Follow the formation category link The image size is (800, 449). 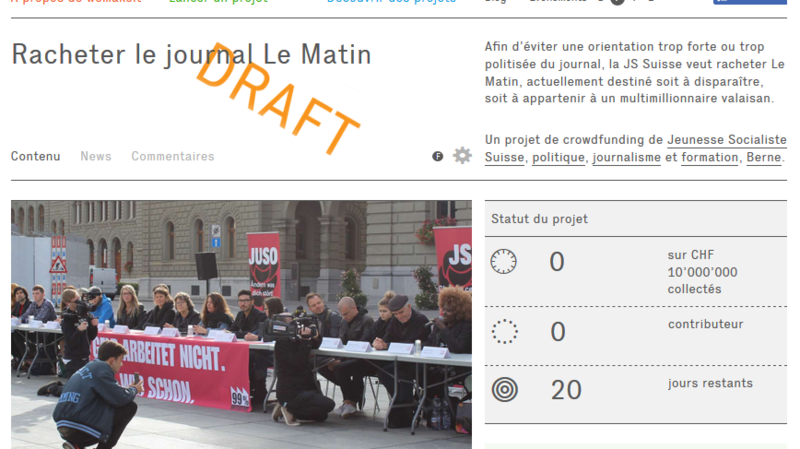710,157
